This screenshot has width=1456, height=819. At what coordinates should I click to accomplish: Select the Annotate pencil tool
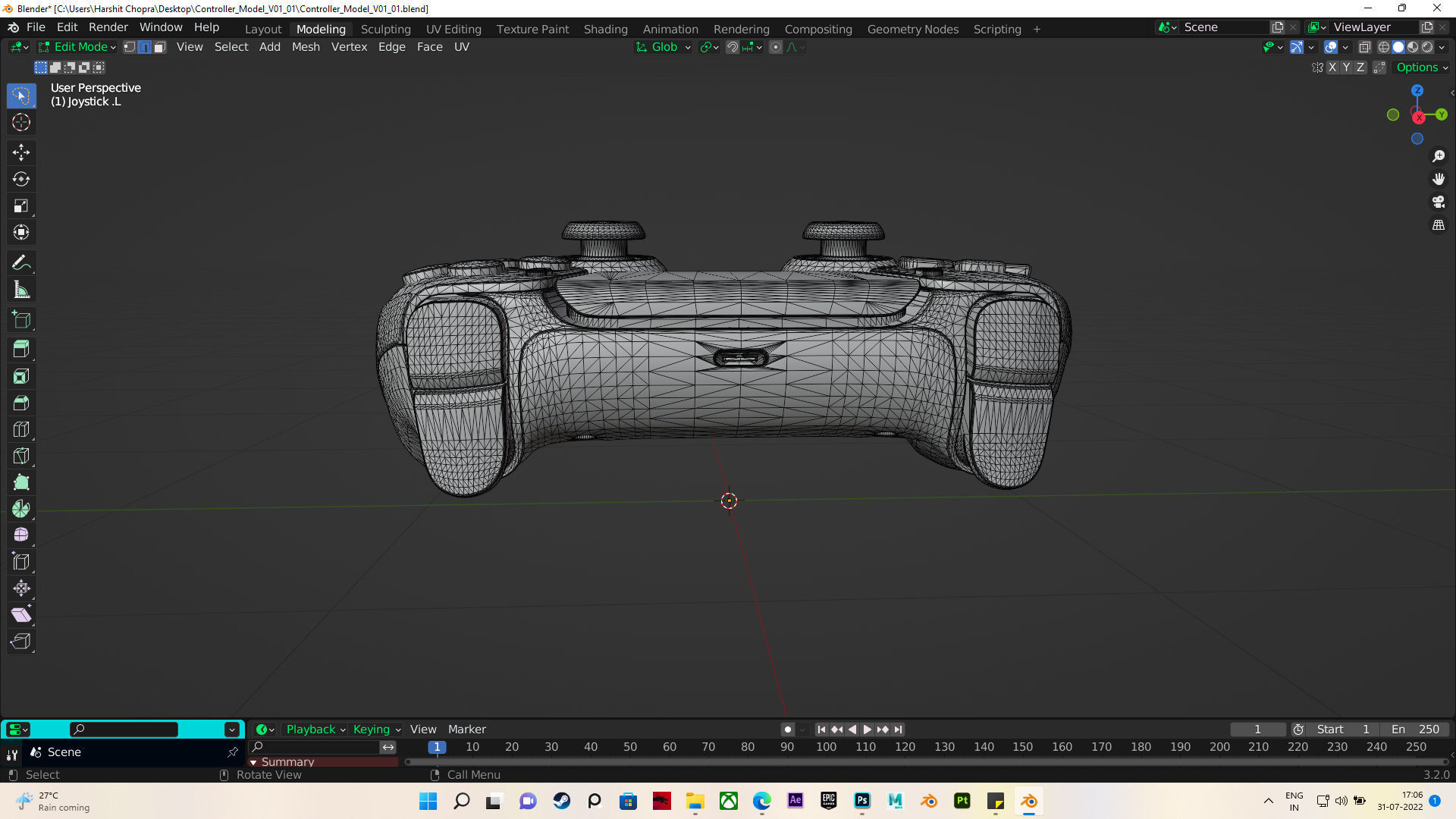pos(21,263)
